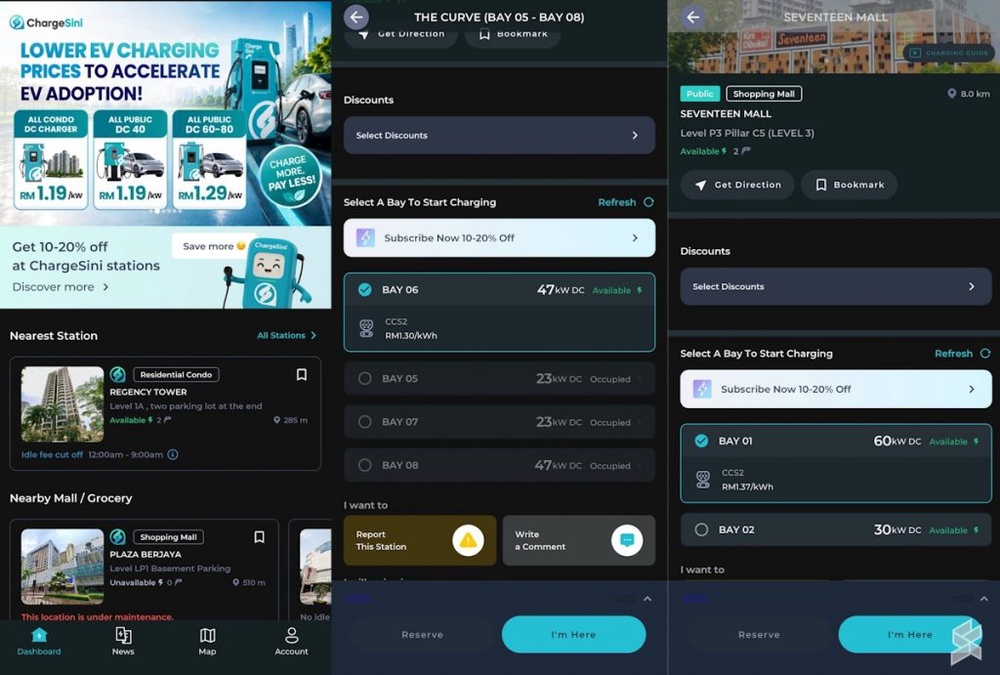Tap the maintenance notice on Plaza Berjaya

(97, 617)
